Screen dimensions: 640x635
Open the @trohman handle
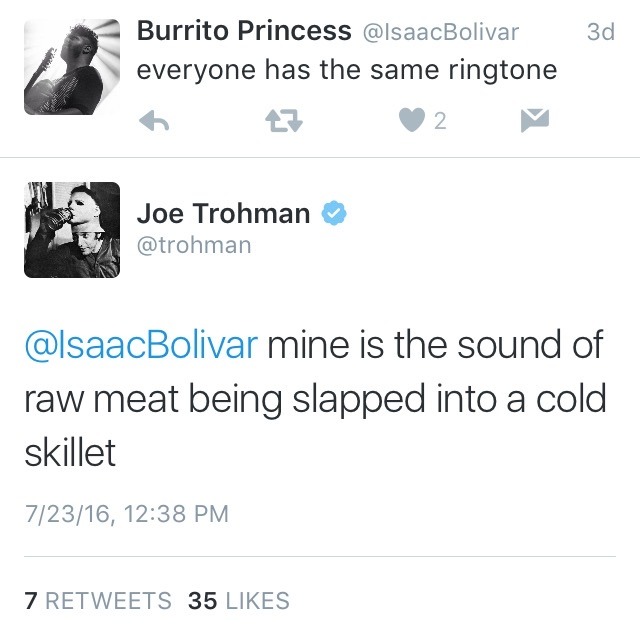[x=194, y=245]
